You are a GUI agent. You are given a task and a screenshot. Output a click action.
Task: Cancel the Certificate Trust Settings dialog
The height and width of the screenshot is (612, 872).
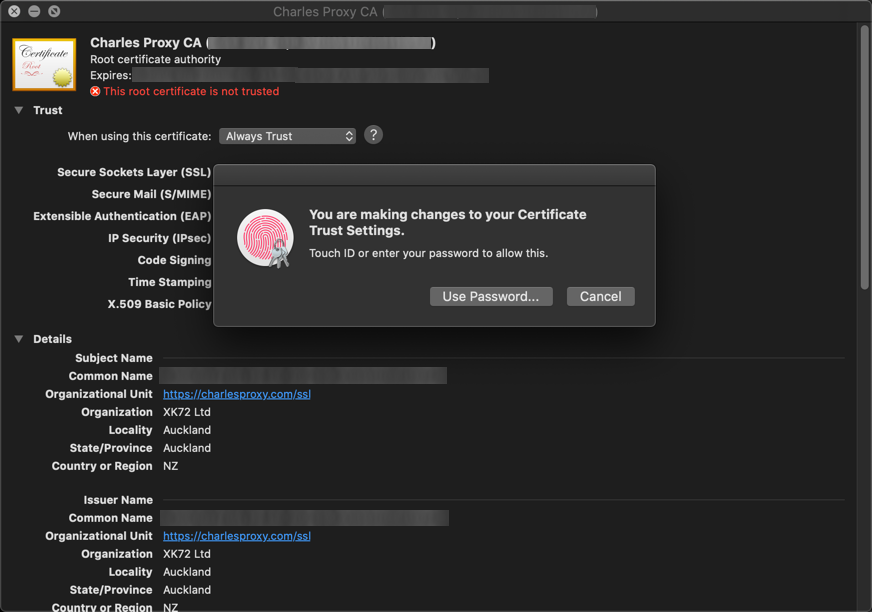click(601, 297)
